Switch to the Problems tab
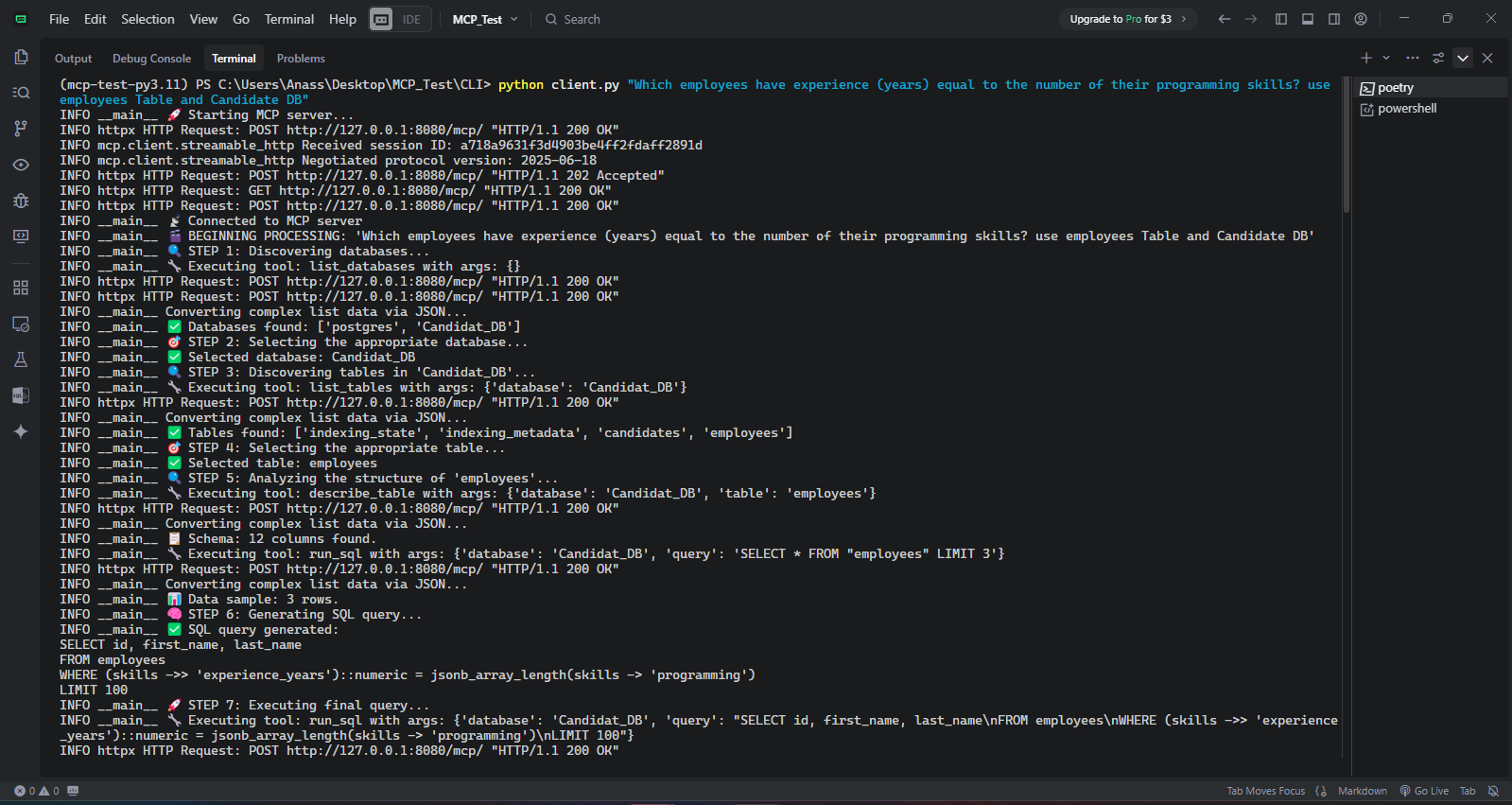The image size is (1512, 805). click(x=301, y=58)
